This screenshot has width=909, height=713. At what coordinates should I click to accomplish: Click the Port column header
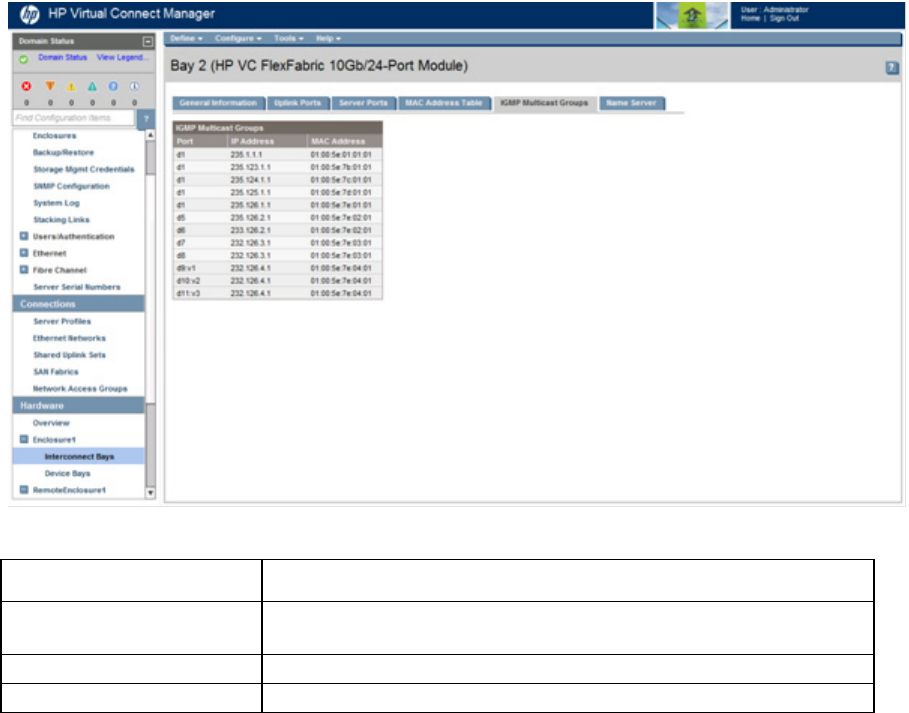point(200,141)
